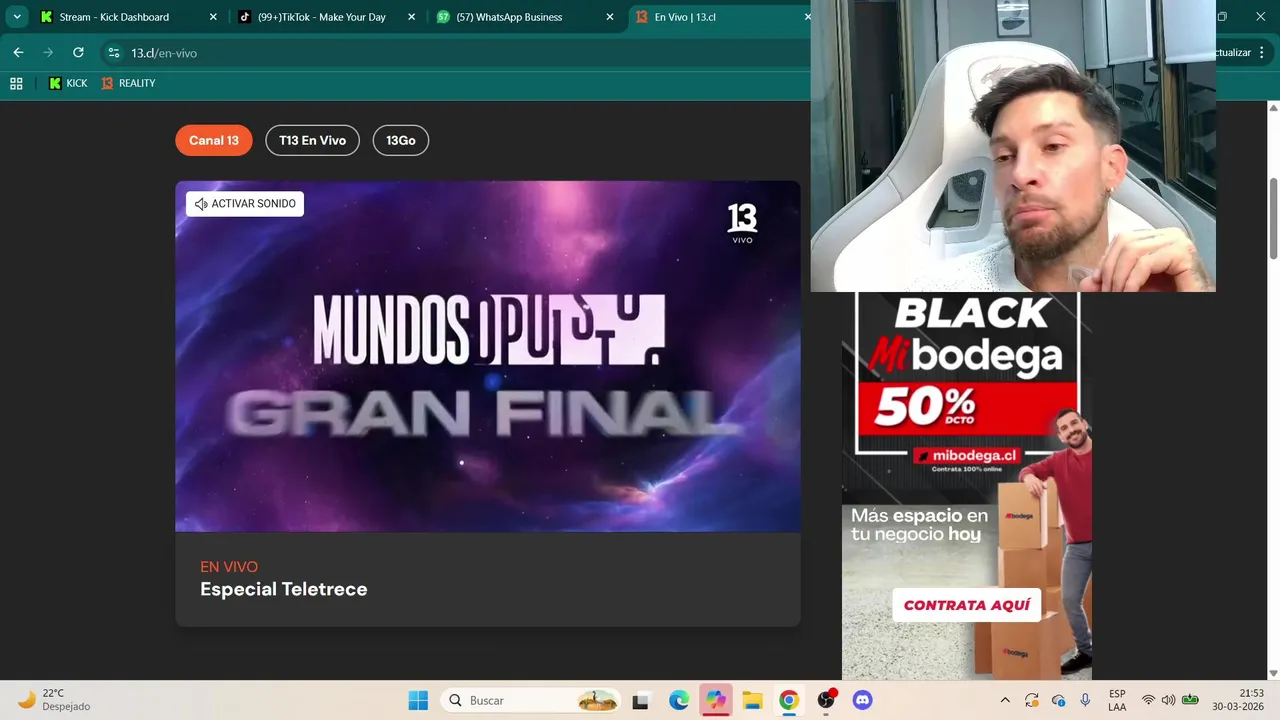
Task: Click the sync update tray icon
Action: click(1032, 700)
